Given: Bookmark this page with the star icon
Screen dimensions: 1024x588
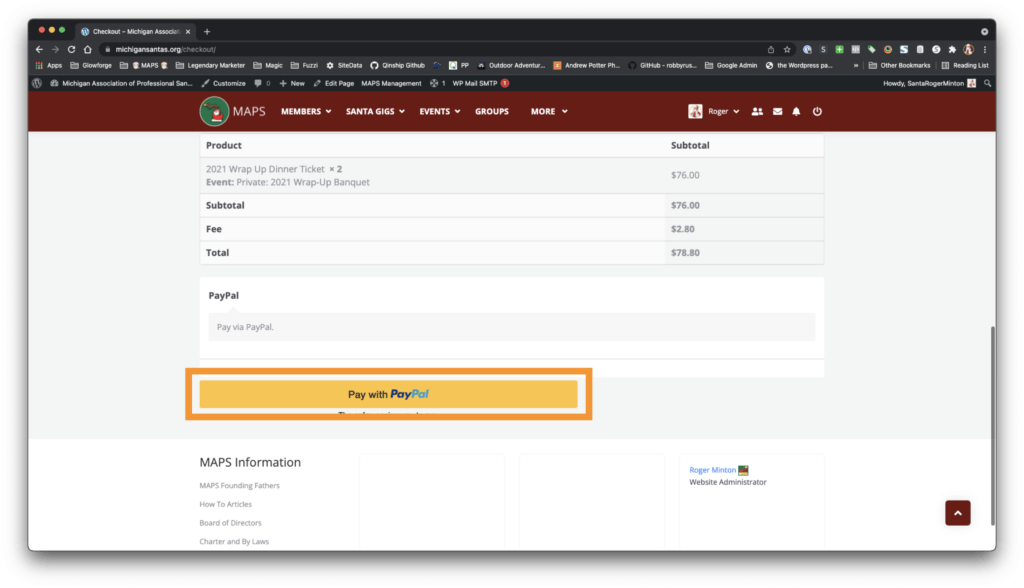Looking at the screenshot, I should 787,50.
